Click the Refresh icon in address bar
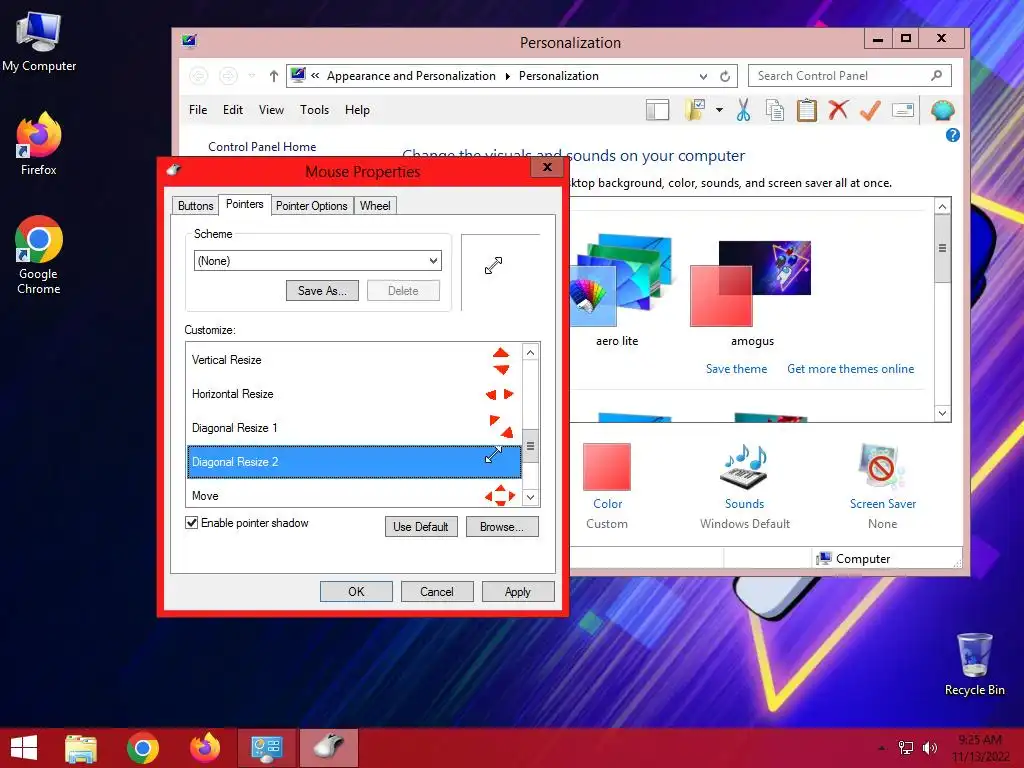 coord(725,76)
